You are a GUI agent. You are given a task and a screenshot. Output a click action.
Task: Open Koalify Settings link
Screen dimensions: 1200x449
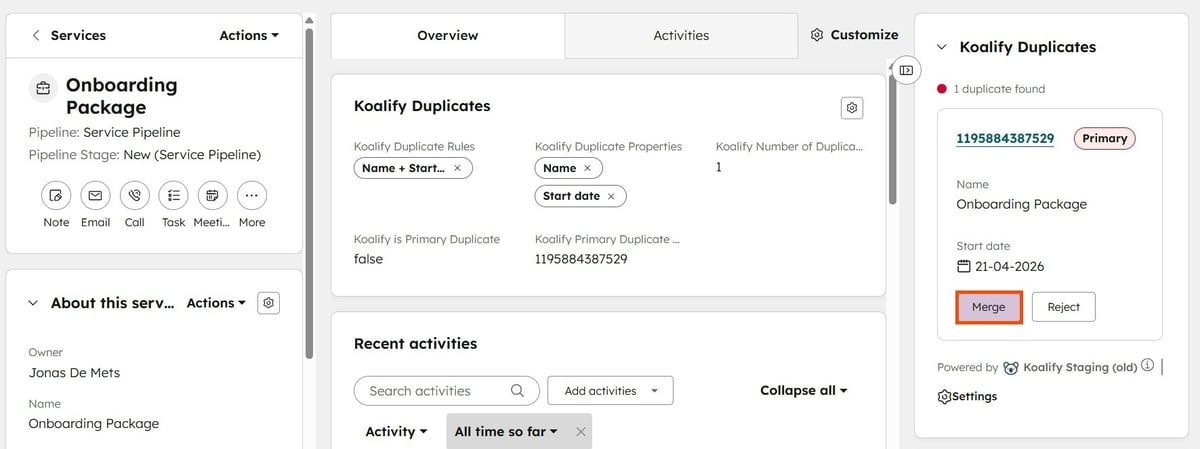click(967, 396)
